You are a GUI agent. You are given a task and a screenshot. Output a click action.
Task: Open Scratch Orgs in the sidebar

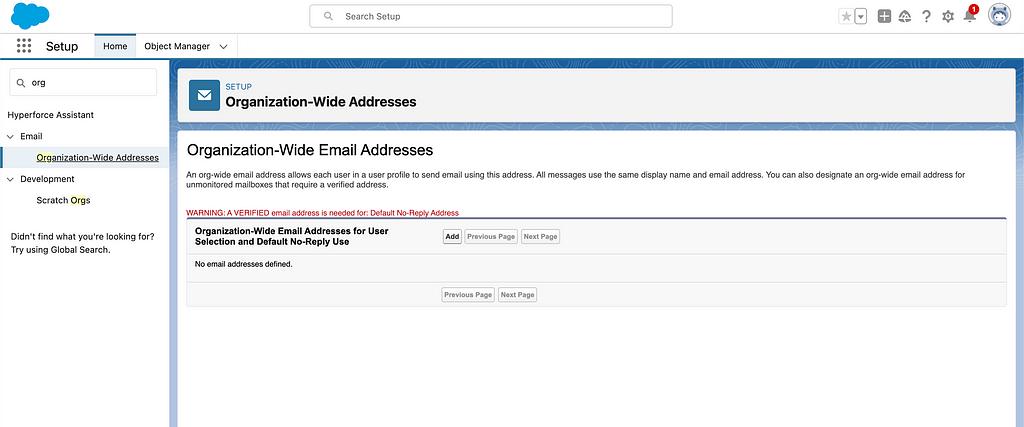click(x=64, y=200)
